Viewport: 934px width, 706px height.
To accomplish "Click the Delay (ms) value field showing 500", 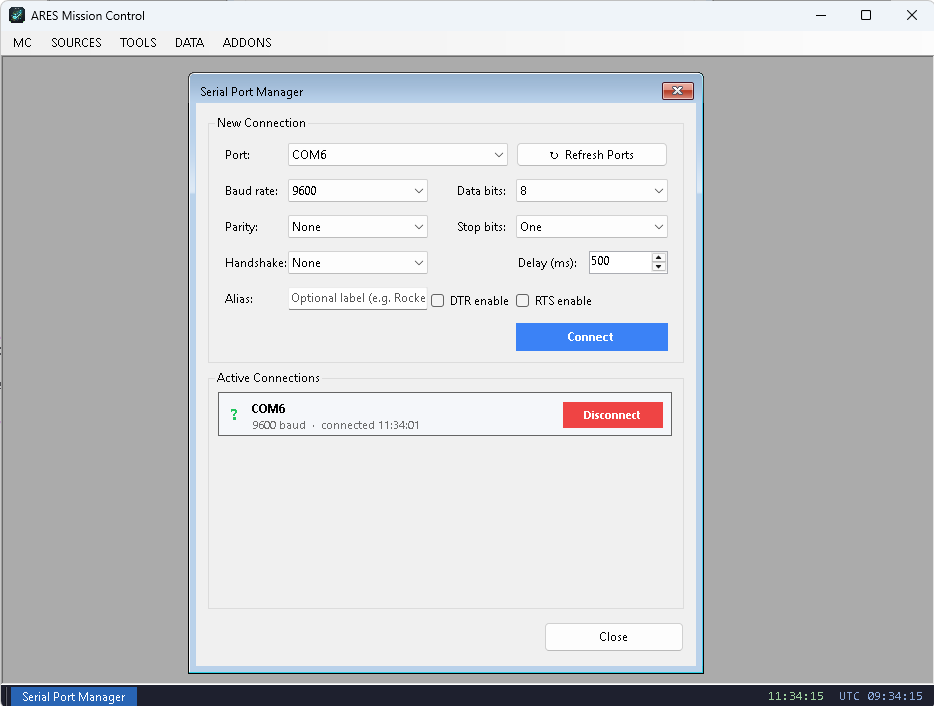I will tap(619, 262).
